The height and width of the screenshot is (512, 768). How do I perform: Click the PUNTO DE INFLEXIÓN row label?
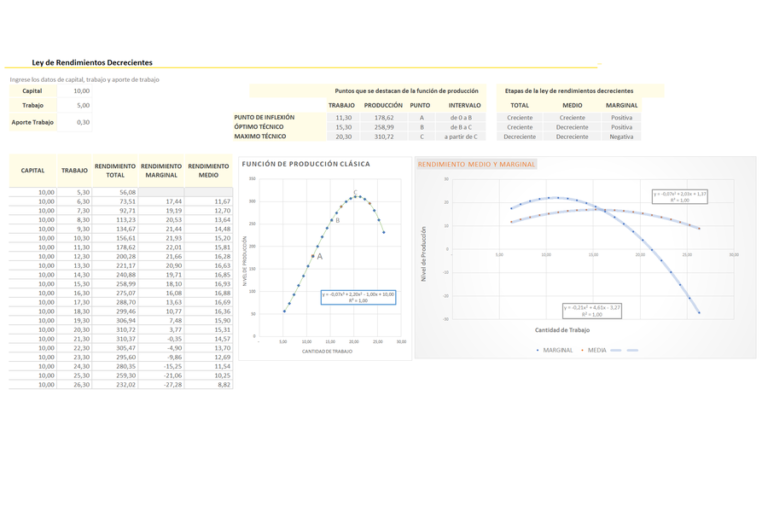point(264,117)
